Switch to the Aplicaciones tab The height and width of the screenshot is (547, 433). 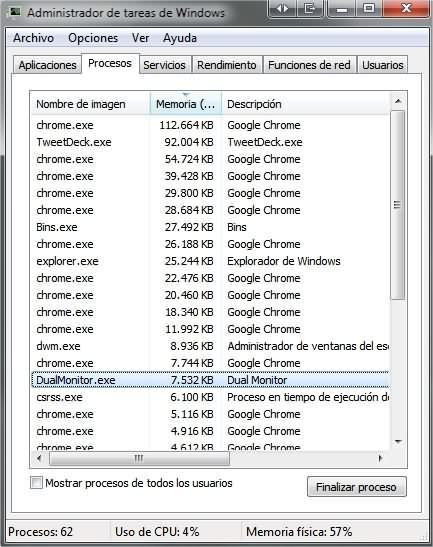click(x=47, y=65)
